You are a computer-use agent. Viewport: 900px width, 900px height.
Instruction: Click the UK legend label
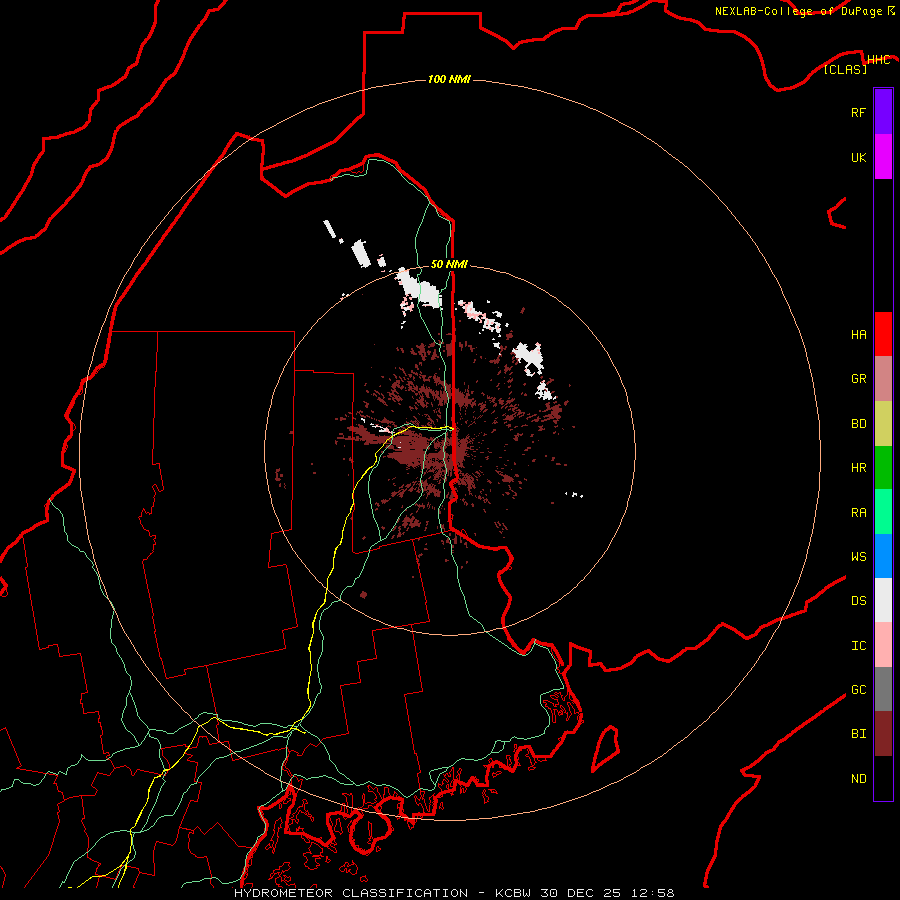point(858,157)
